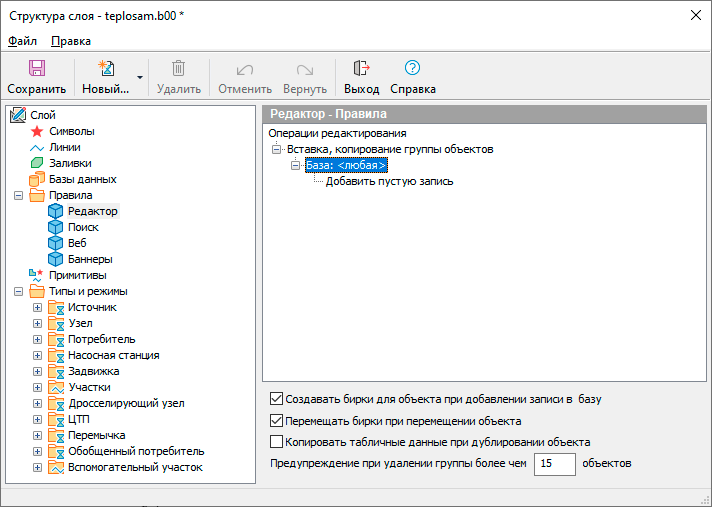The width and height of the screenshot is (712, 507).
Task: Toggle 'Создавать бирки для объекта' checkbox
Action: [277, 398]
